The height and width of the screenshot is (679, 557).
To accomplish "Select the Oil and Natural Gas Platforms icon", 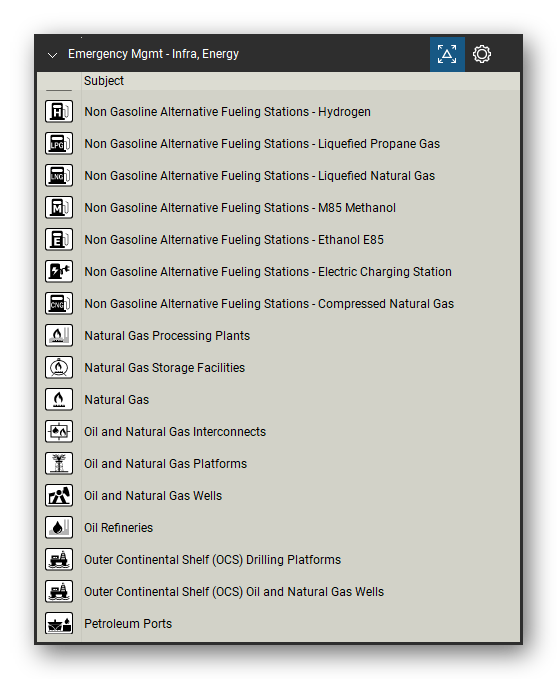I will (59, 464).
